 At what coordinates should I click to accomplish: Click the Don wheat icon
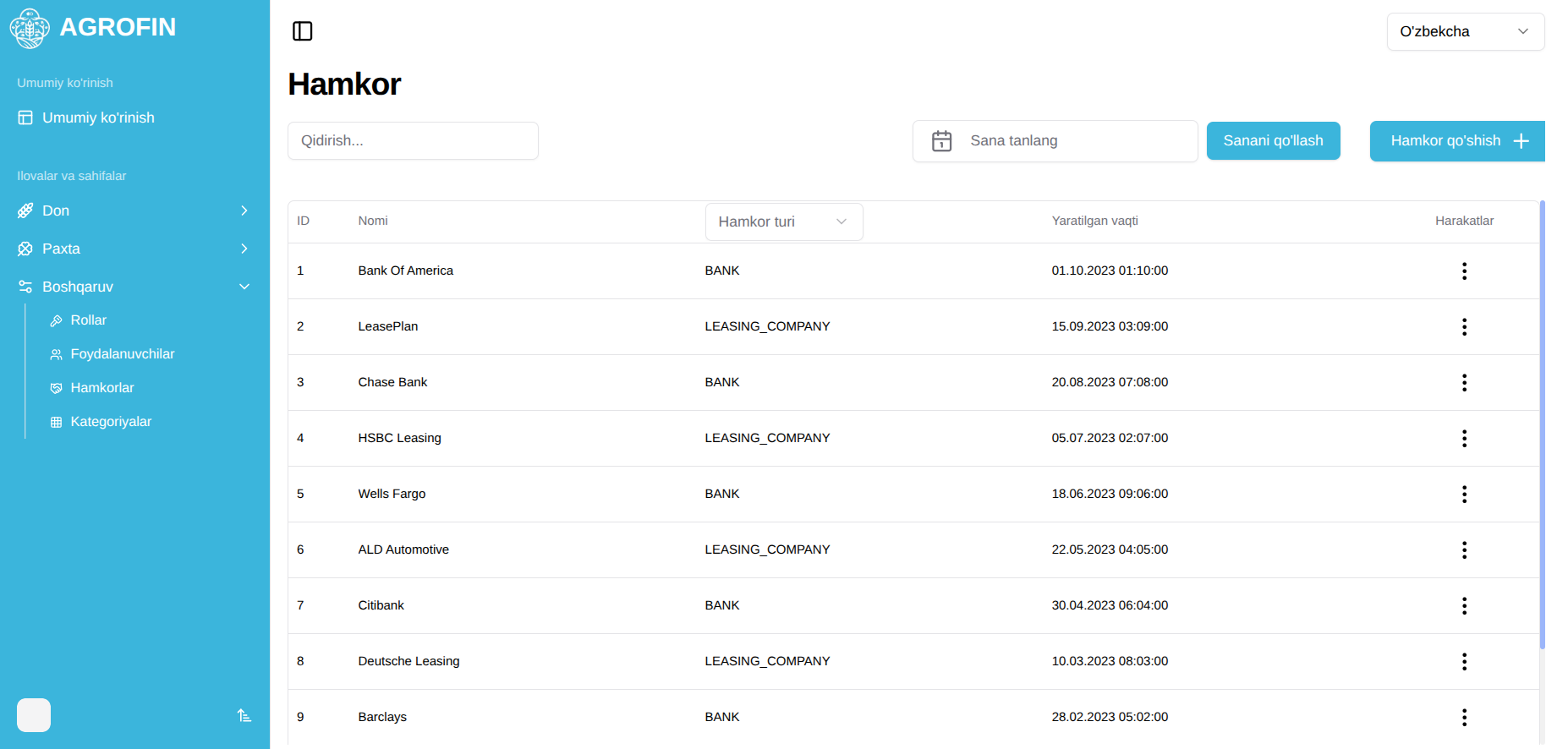point(25,210)
